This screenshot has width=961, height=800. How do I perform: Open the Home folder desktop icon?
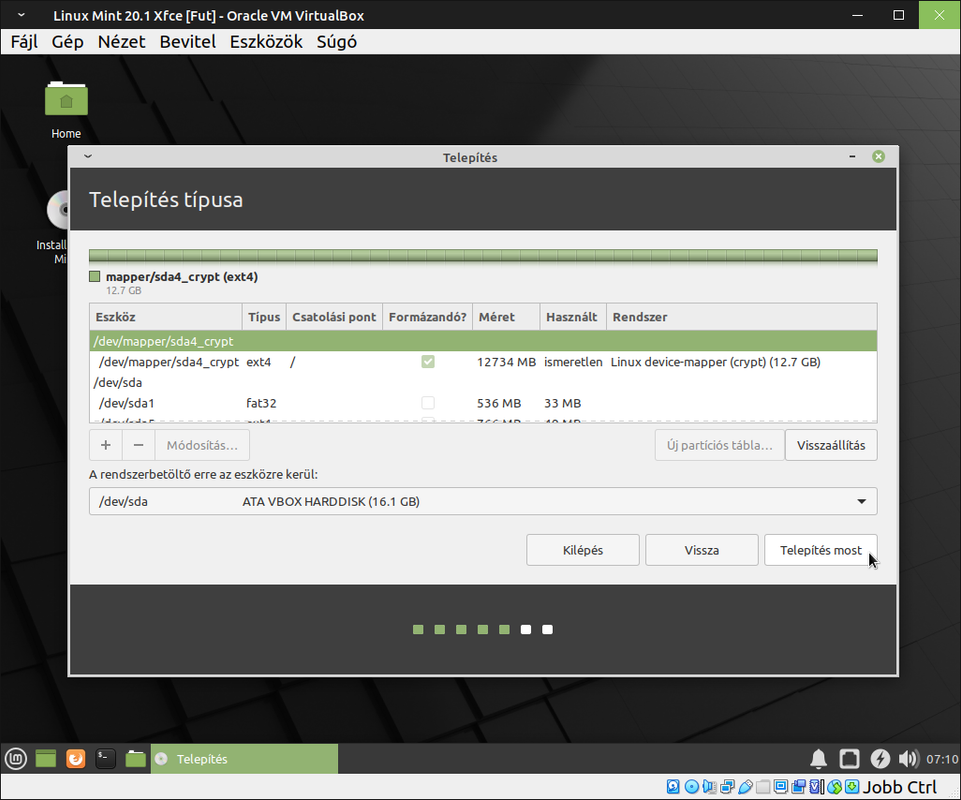[x=66, y=109]
